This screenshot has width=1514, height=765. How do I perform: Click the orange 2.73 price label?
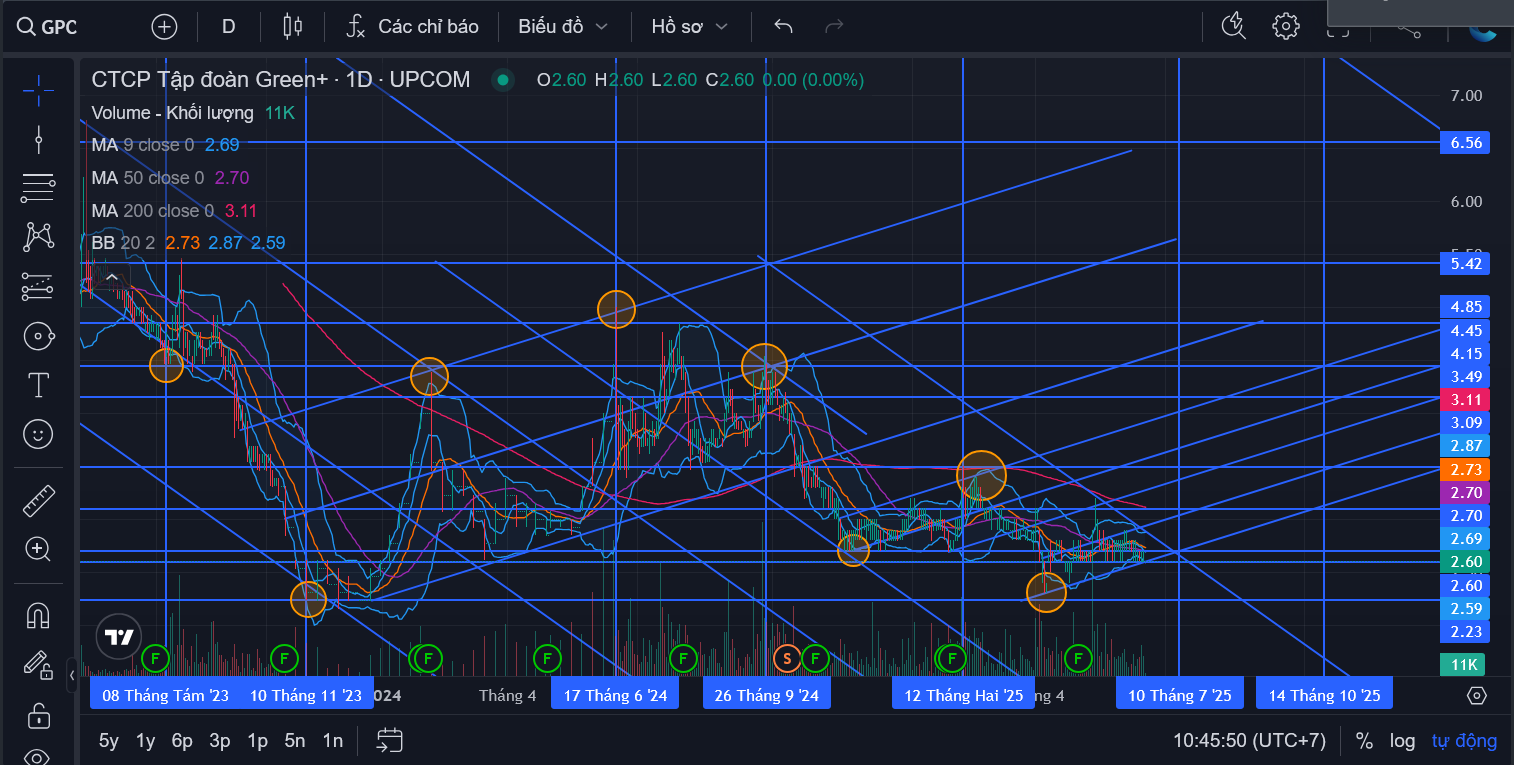(1465, 469)
